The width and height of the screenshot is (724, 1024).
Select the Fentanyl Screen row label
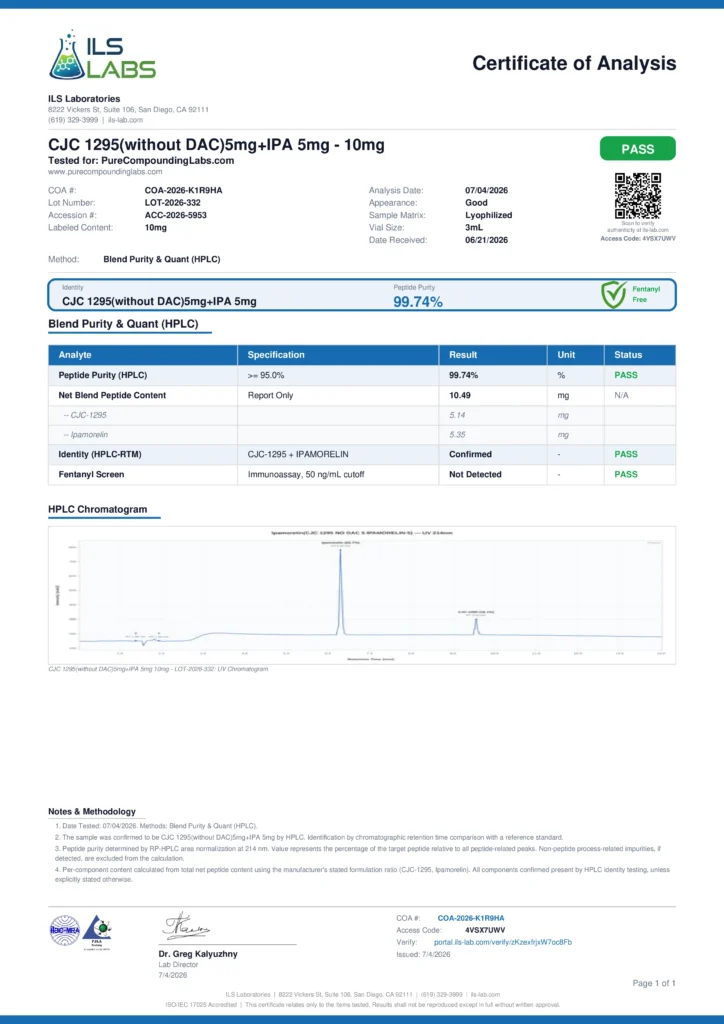click(x=91, y=474)
